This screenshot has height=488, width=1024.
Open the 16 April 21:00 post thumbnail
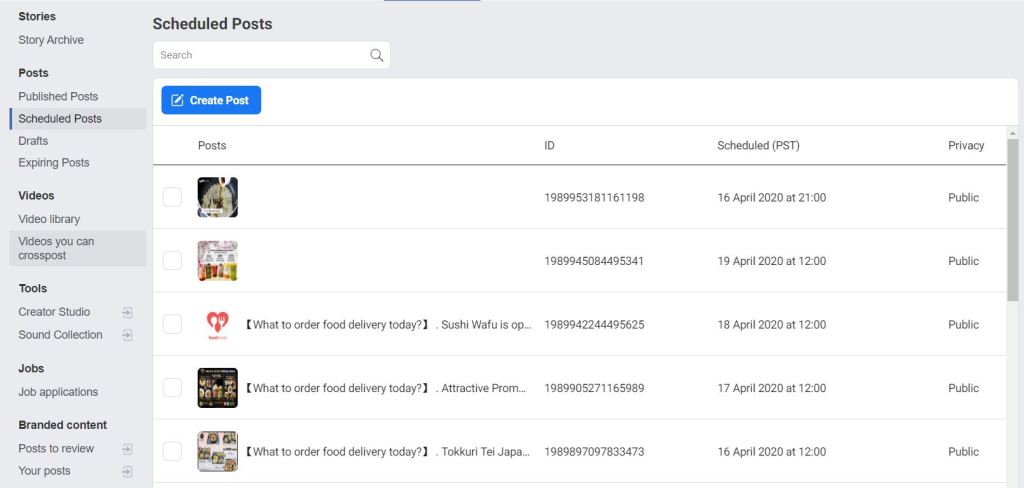tap(217, 198)
